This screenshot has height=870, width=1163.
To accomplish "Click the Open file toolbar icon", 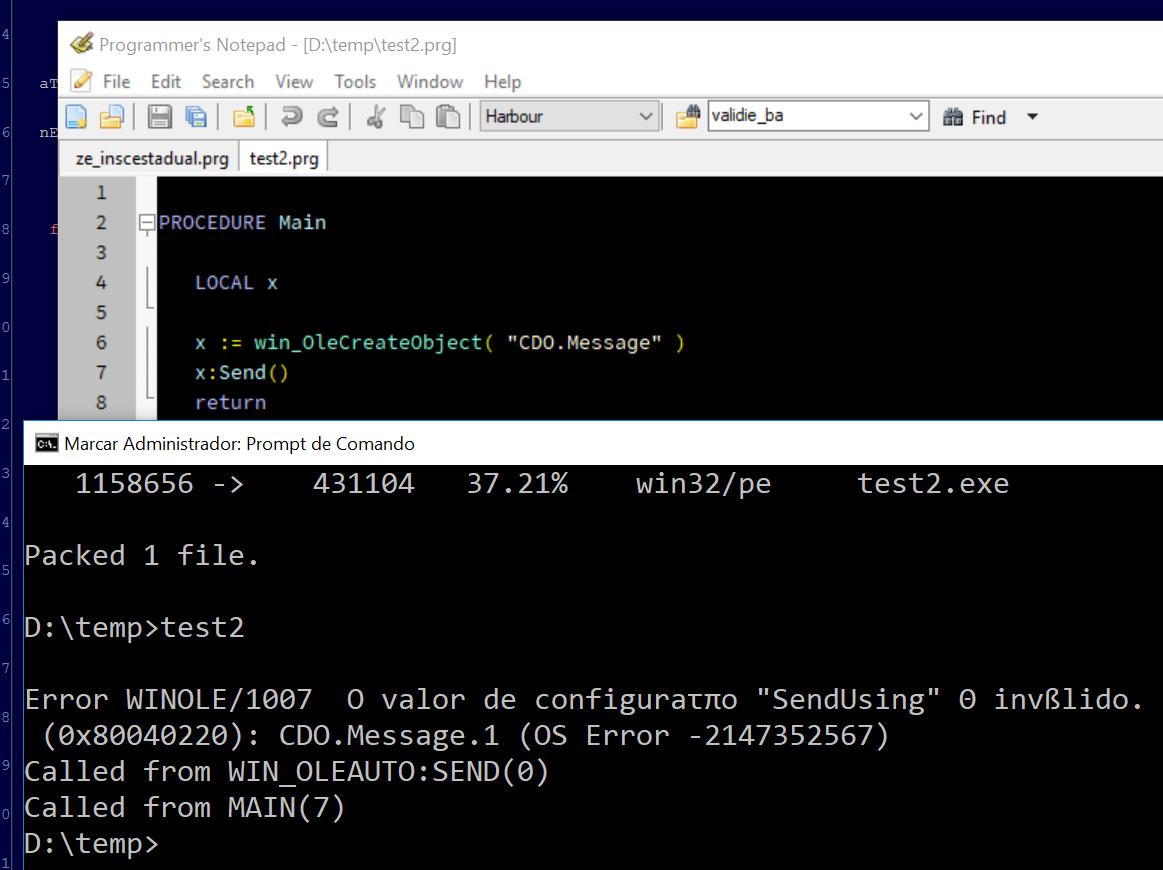I will (112, 116).
